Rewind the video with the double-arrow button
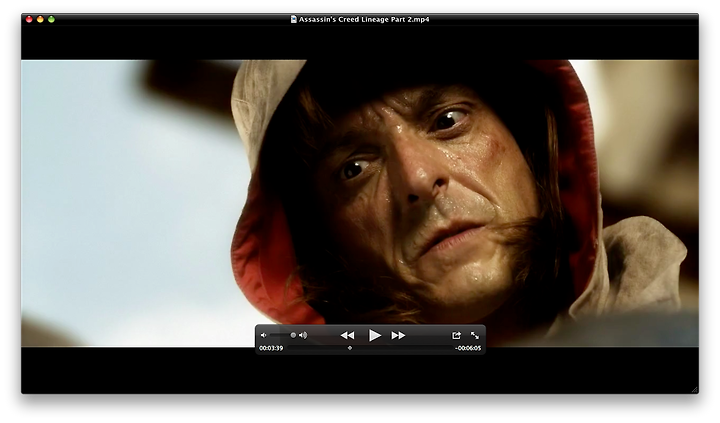The width and height of the screenshot is (720, 423). (348, 336)
